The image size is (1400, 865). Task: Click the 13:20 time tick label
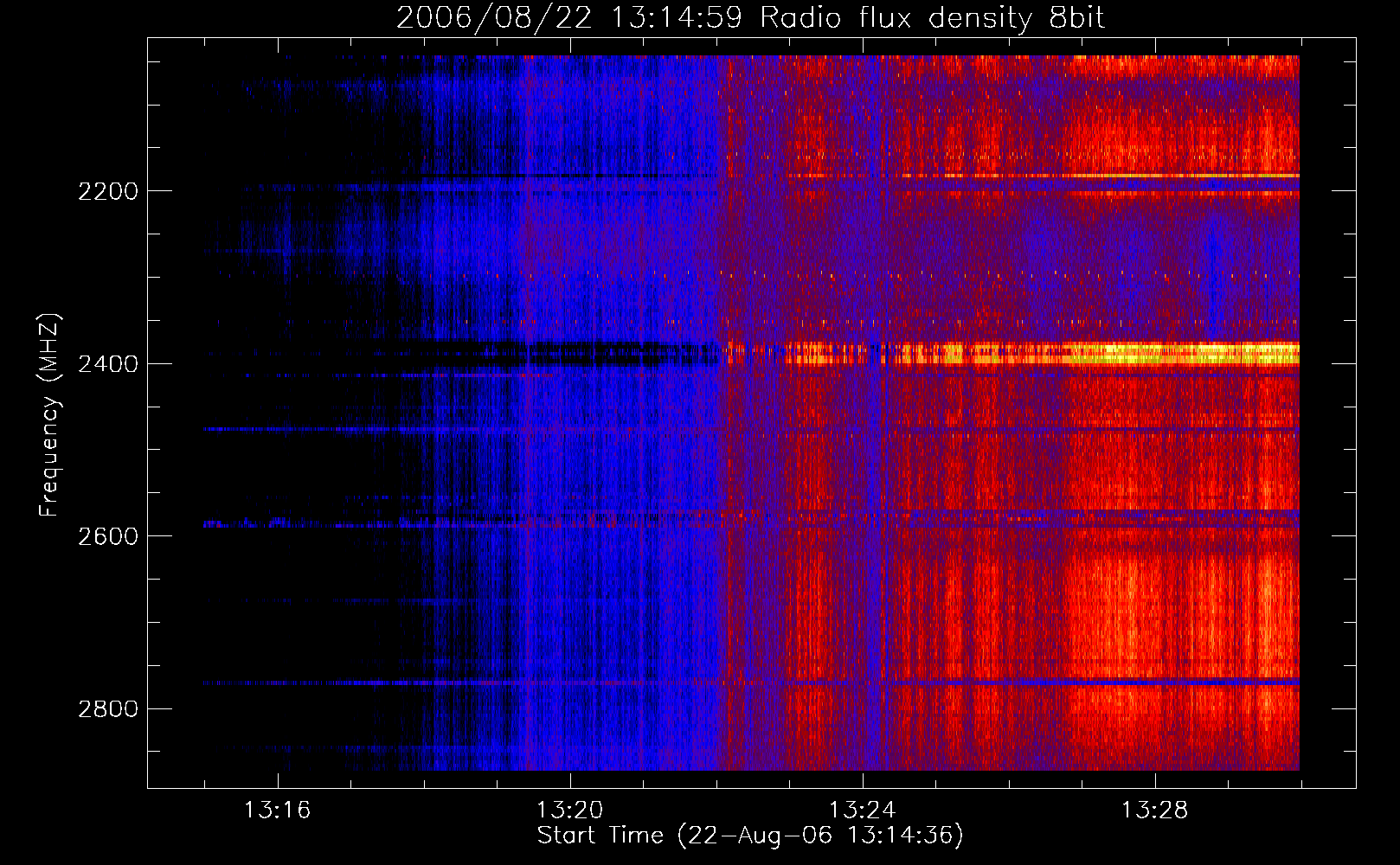569,811
